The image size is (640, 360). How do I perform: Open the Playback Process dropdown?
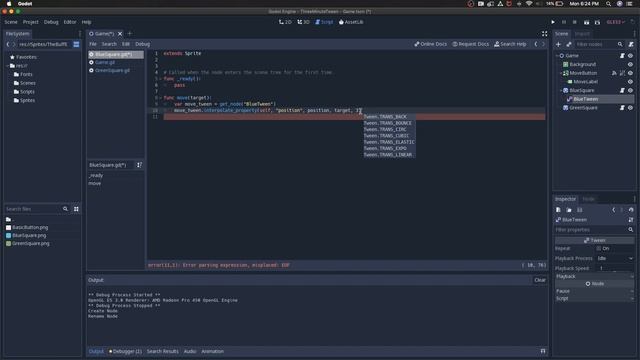pos(615,258)
